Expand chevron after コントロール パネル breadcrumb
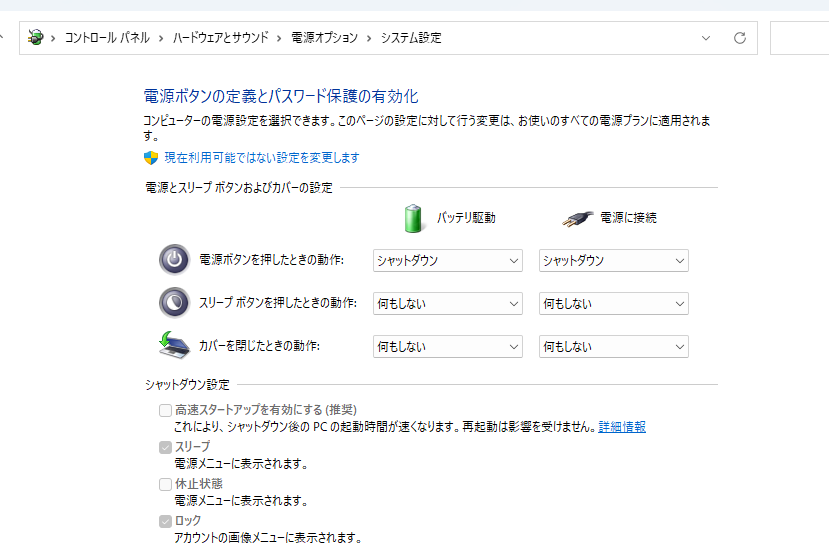This screenshot has width=829, height=549. coord(161,38)
